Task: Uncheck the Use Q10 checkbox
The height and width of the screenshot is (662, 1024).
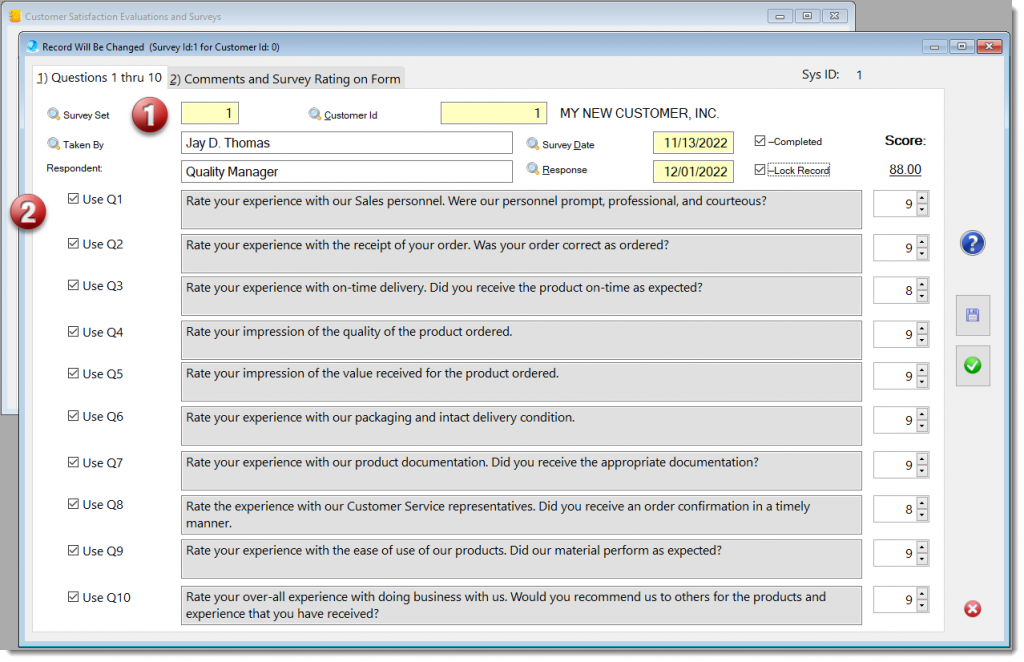Action: [73, 597]
